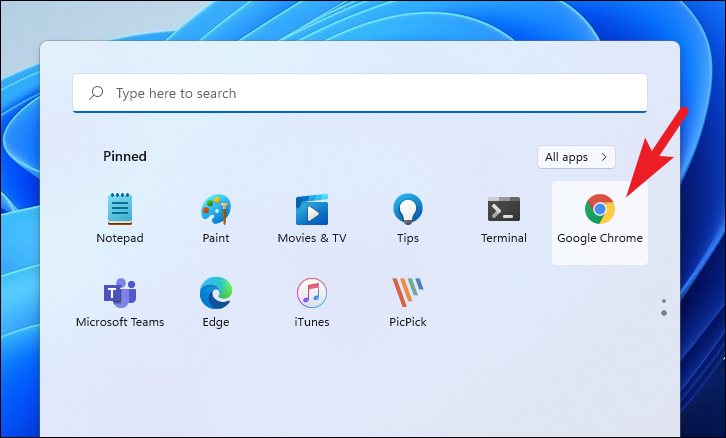
Task: Launch Terminal from pinned apps
Action: (504, 219)
